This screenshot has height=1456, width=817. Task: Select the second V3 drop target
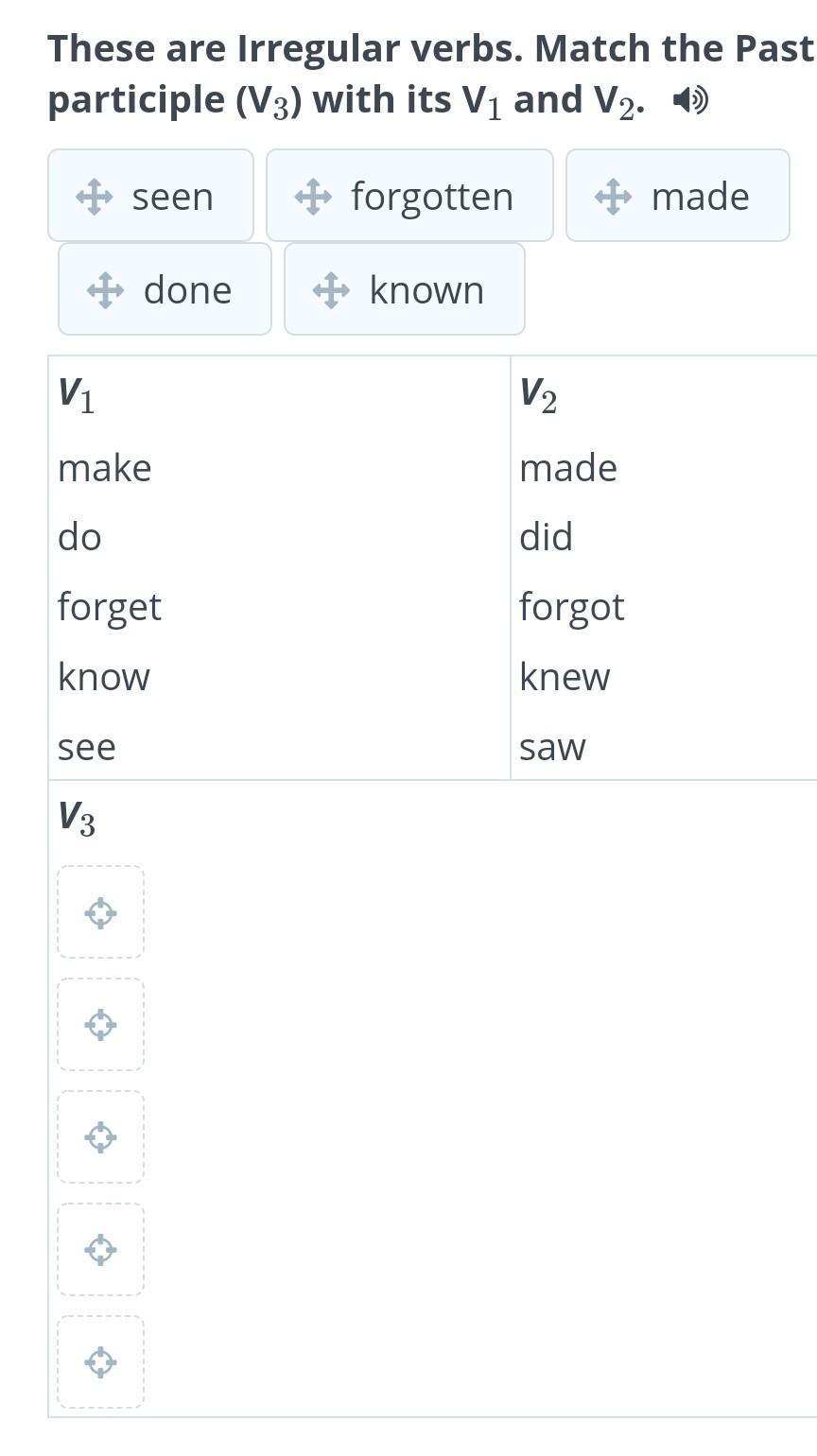point(101,1025)
